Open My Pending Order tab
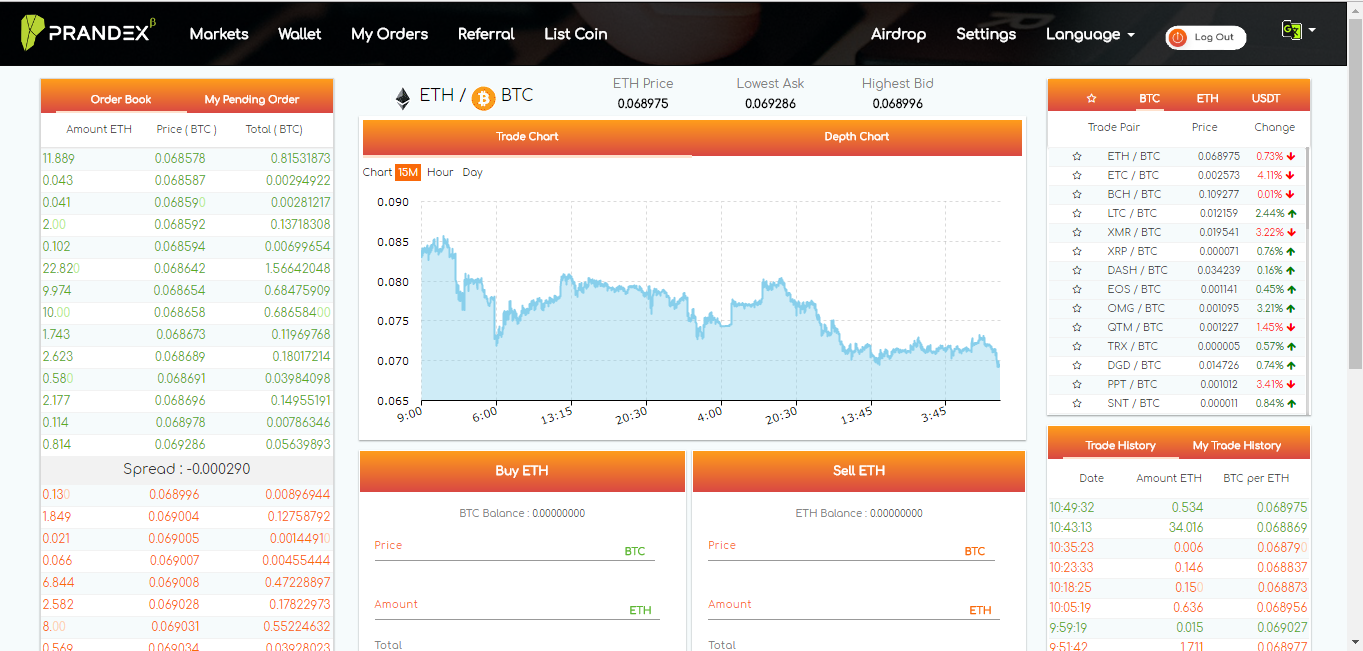 (252, 99)
